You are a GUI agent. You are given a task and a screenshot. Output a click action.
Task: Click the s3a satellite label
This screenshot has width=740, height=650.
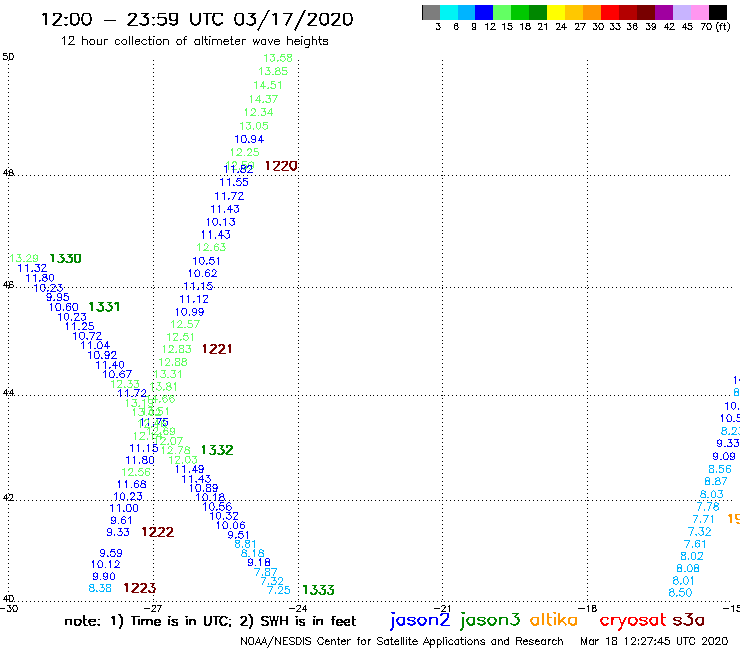click(689, 620)
